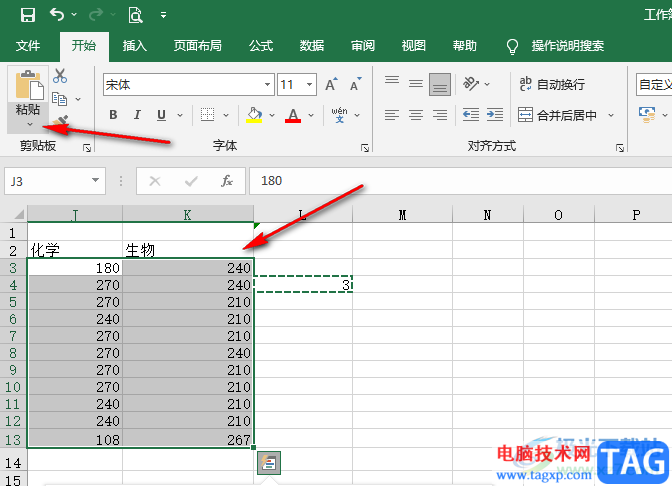Open font color dropdown arrow
This screenshot has height=486, width=672.
point(311,115)
